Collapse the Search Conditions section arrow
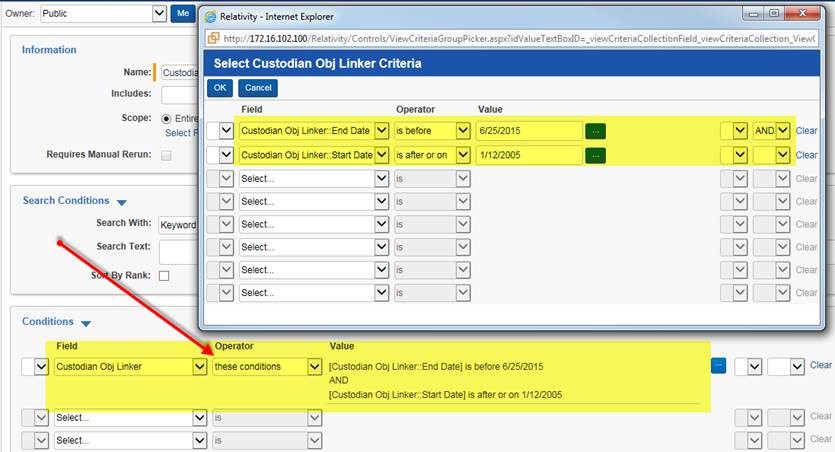Screen dimensions: 835x452 coord(121,202)
